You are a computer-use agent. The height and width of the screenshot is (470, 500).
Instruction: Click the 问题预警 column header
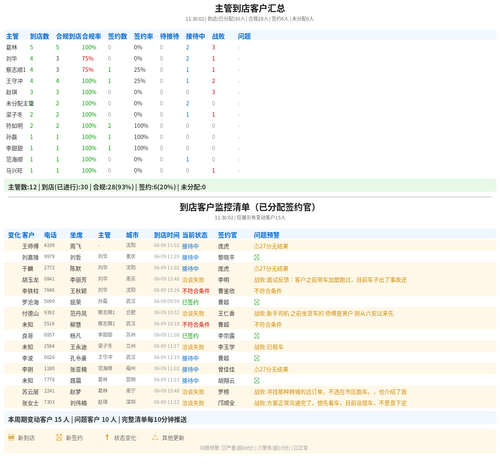(x=267, y=235)
